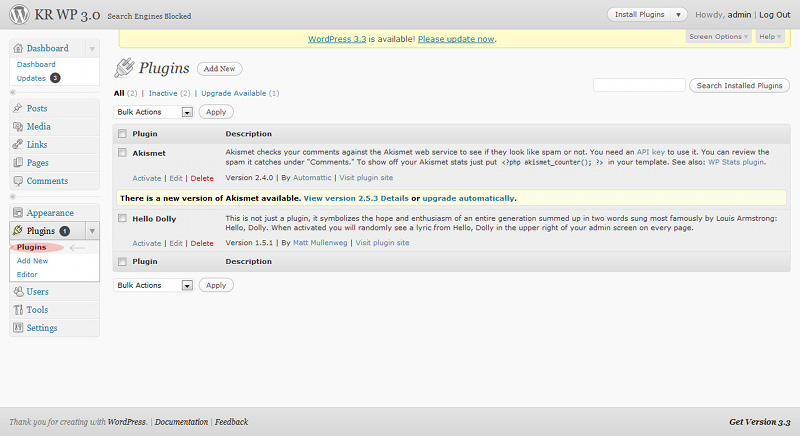The image size is (800, 436).
Task: Filter by Inactive plugins
Action: pyautogui.click(x=163, y=93)
